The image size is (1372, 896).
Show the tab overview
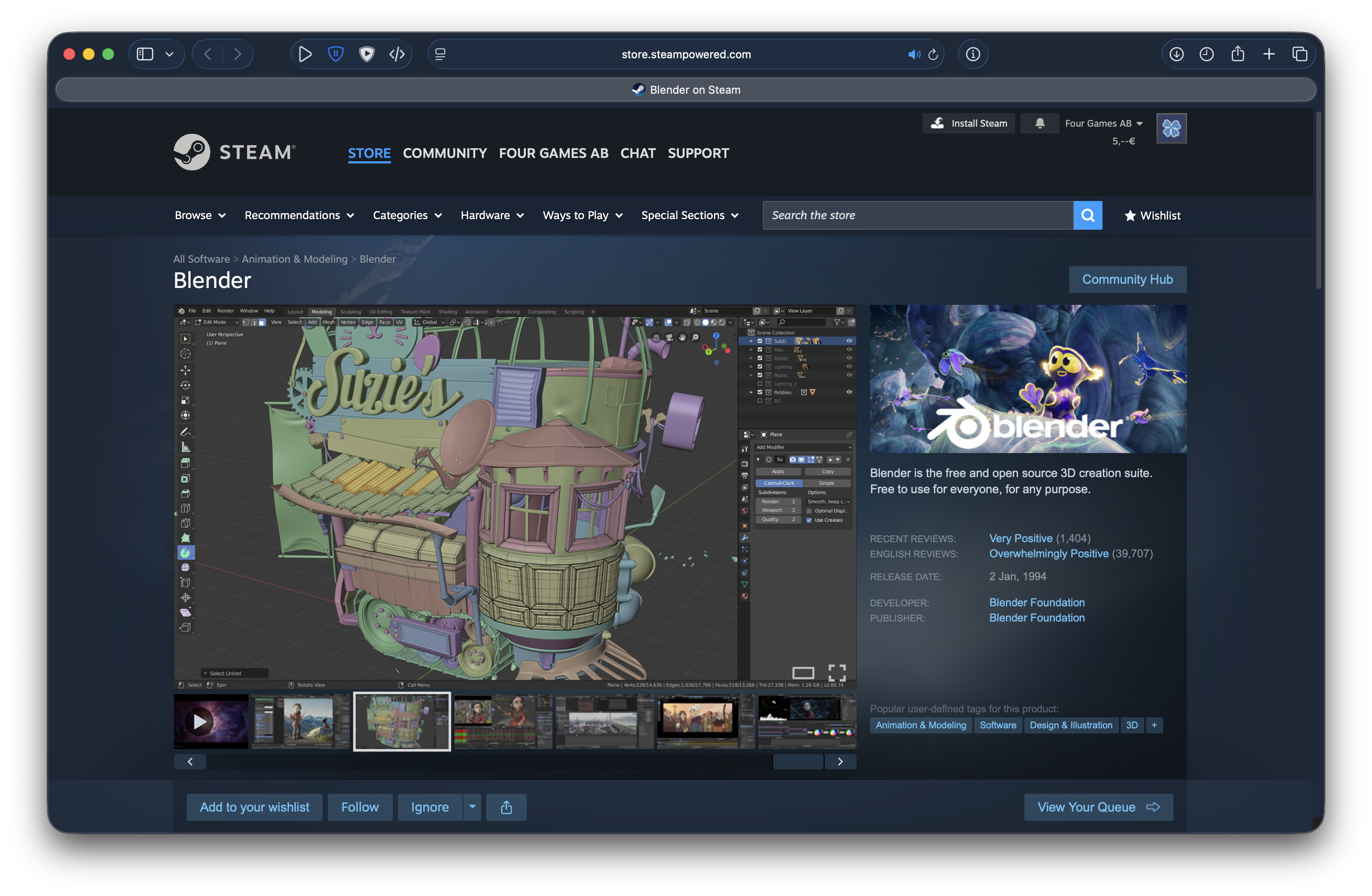[1300, 54]
